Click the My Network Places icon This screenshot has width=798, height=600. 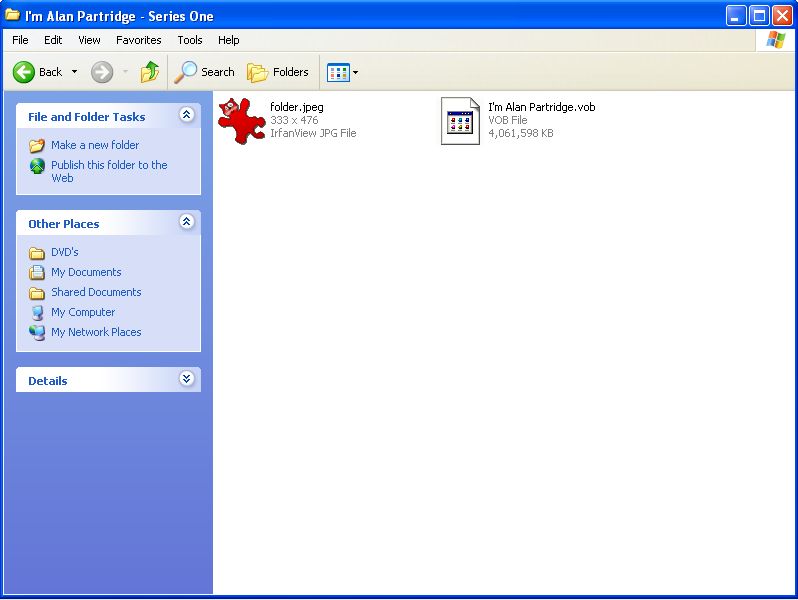pyautogui.click(x=37, y=332)
